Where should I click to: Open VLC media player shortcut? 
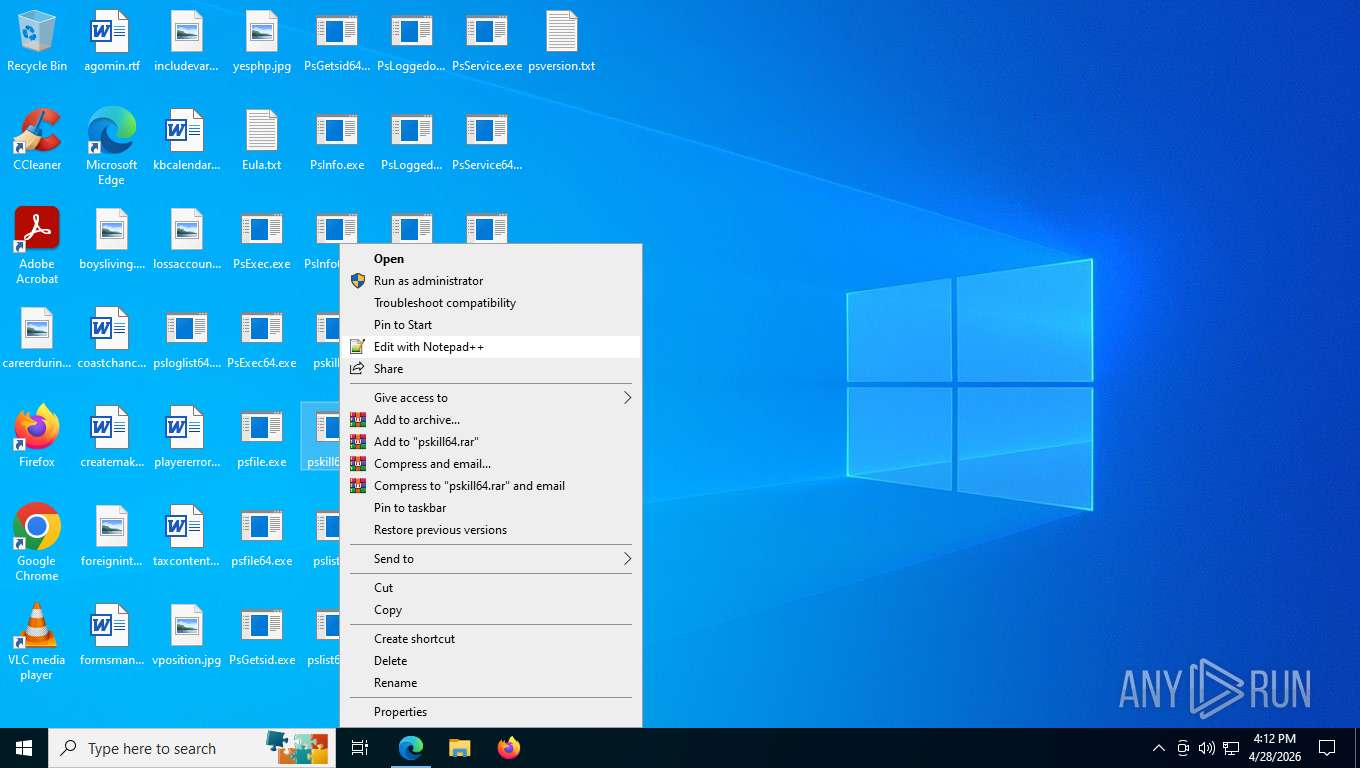(x=37, y=642)
